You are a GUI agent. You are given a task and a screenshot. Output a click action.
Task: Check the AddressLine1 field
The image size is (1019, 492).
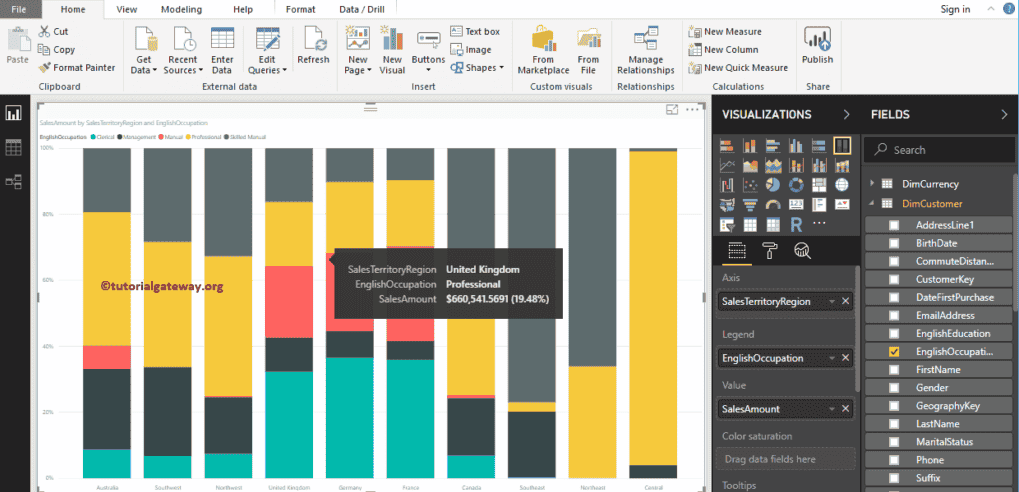click(894, 225)
